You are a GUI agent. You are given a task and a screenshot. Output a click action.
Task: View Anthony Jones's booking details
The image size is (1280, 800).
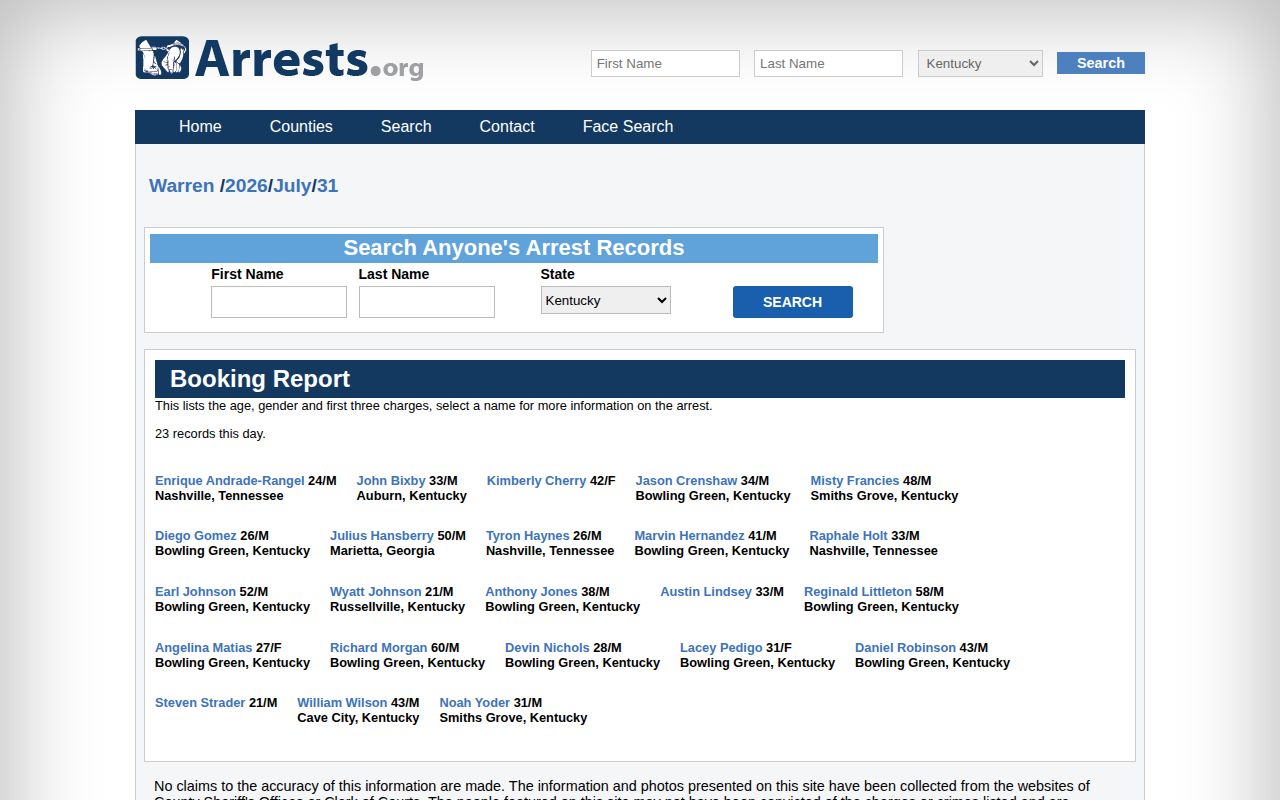click(532, 592)
